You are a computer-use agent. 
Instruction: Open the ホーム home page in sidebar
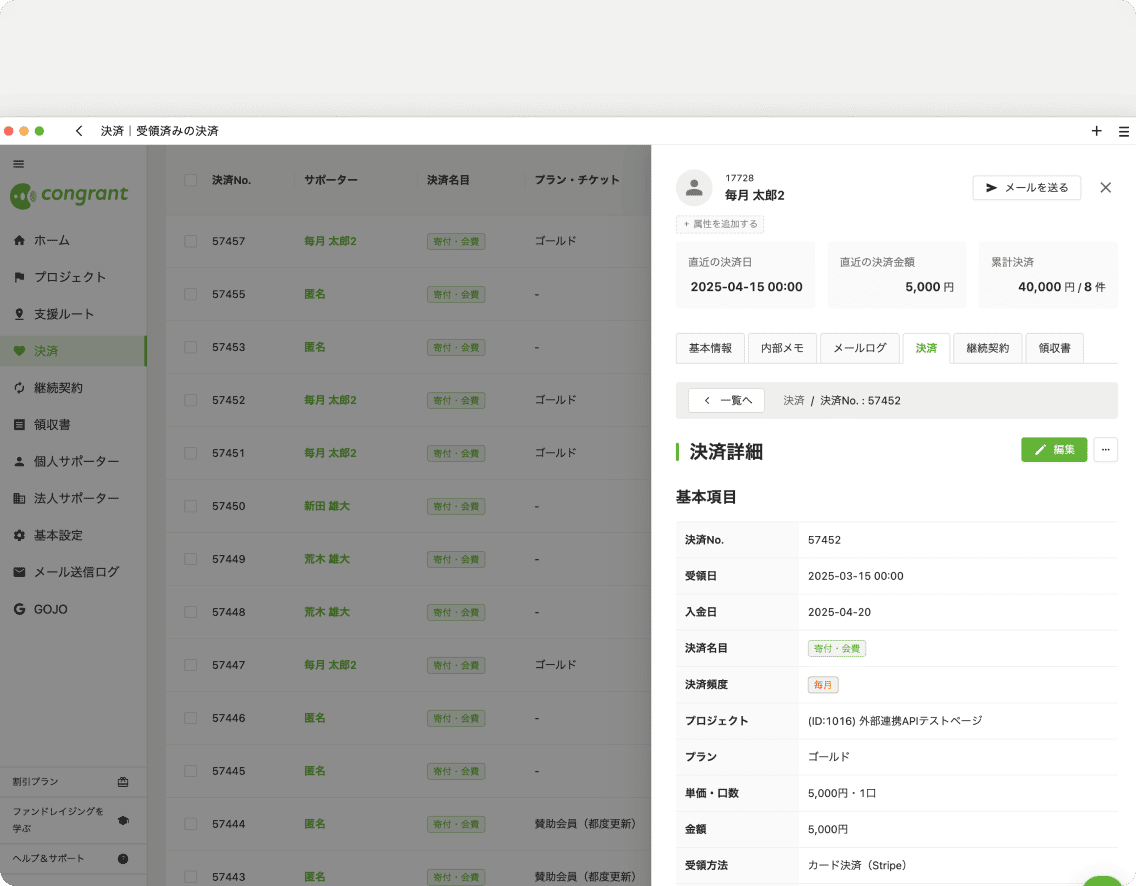pyautogui.click(x=51, y=240)
